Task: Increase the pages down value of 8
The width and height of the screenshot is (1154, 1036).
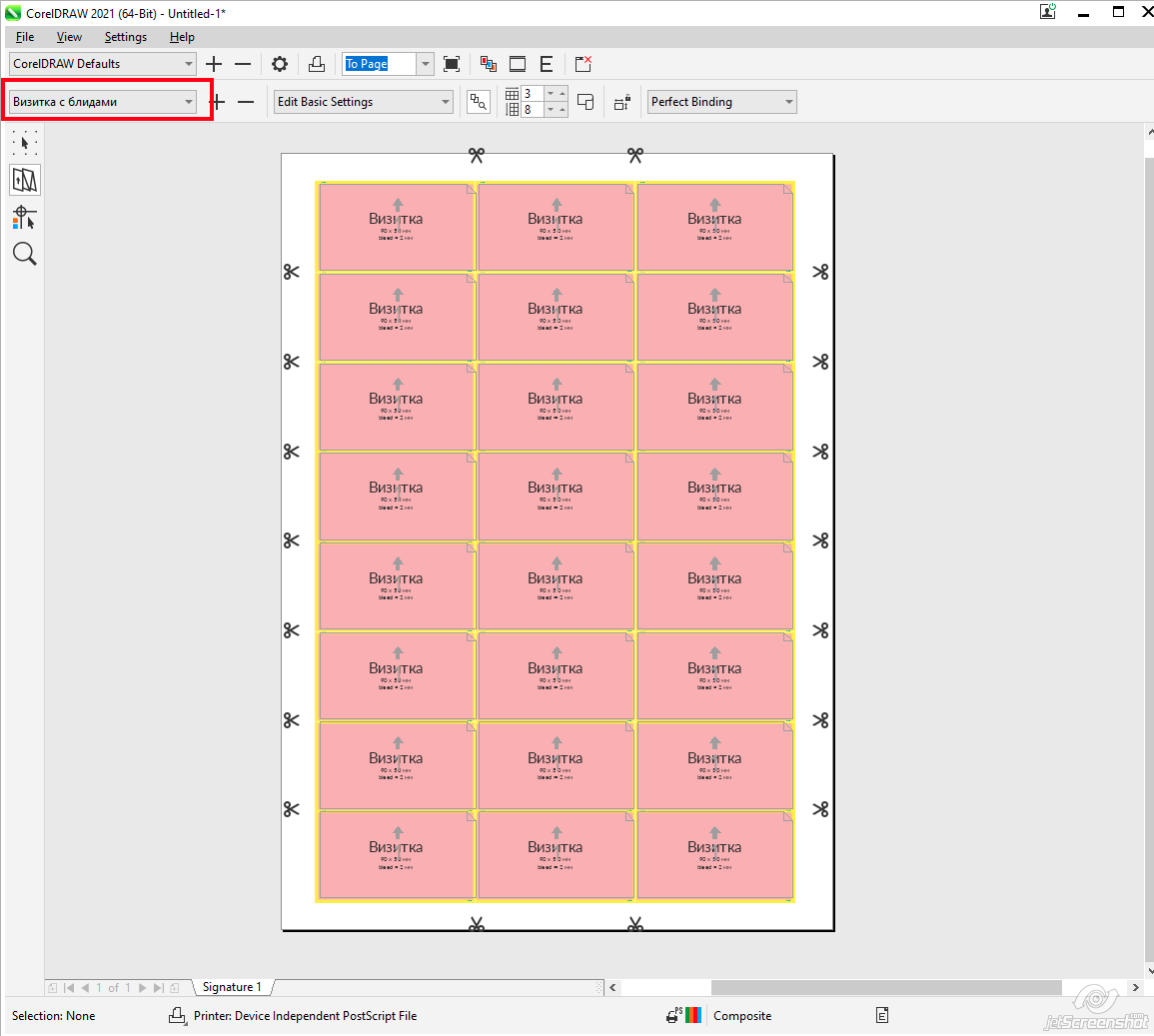Action: tap(563, 110)
